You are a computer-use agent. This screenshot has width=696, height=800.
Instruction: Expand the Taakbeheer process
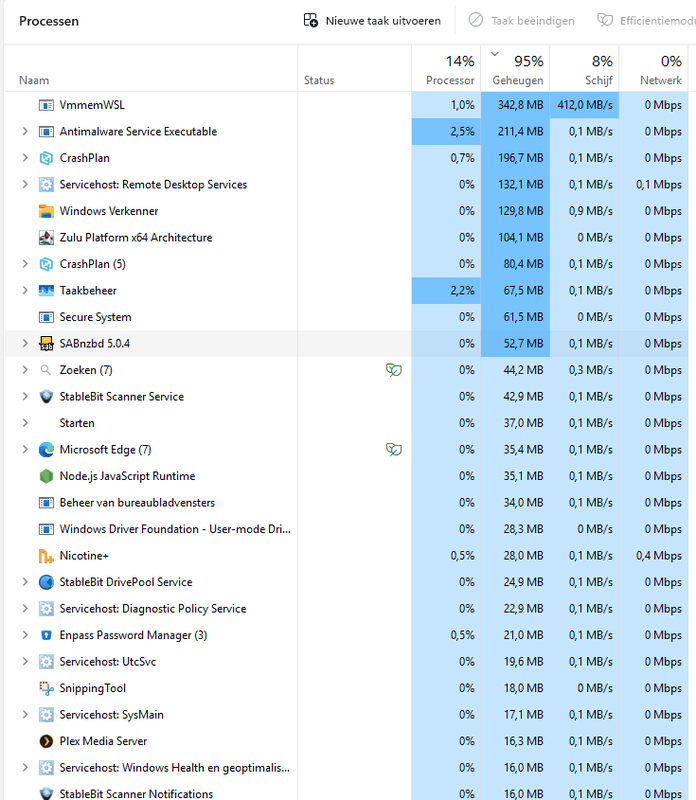click(x=24, y=291)
